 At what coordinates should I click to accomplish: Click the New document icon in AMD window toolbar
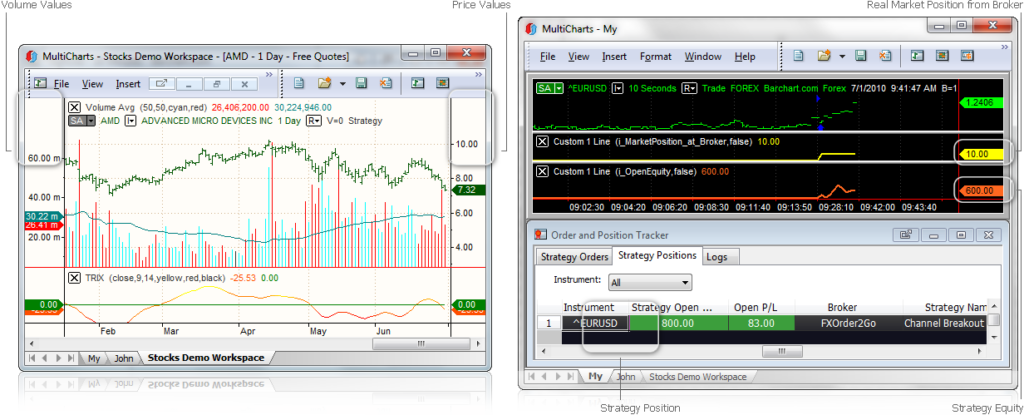pyautogui.click(x=299, y=84)
